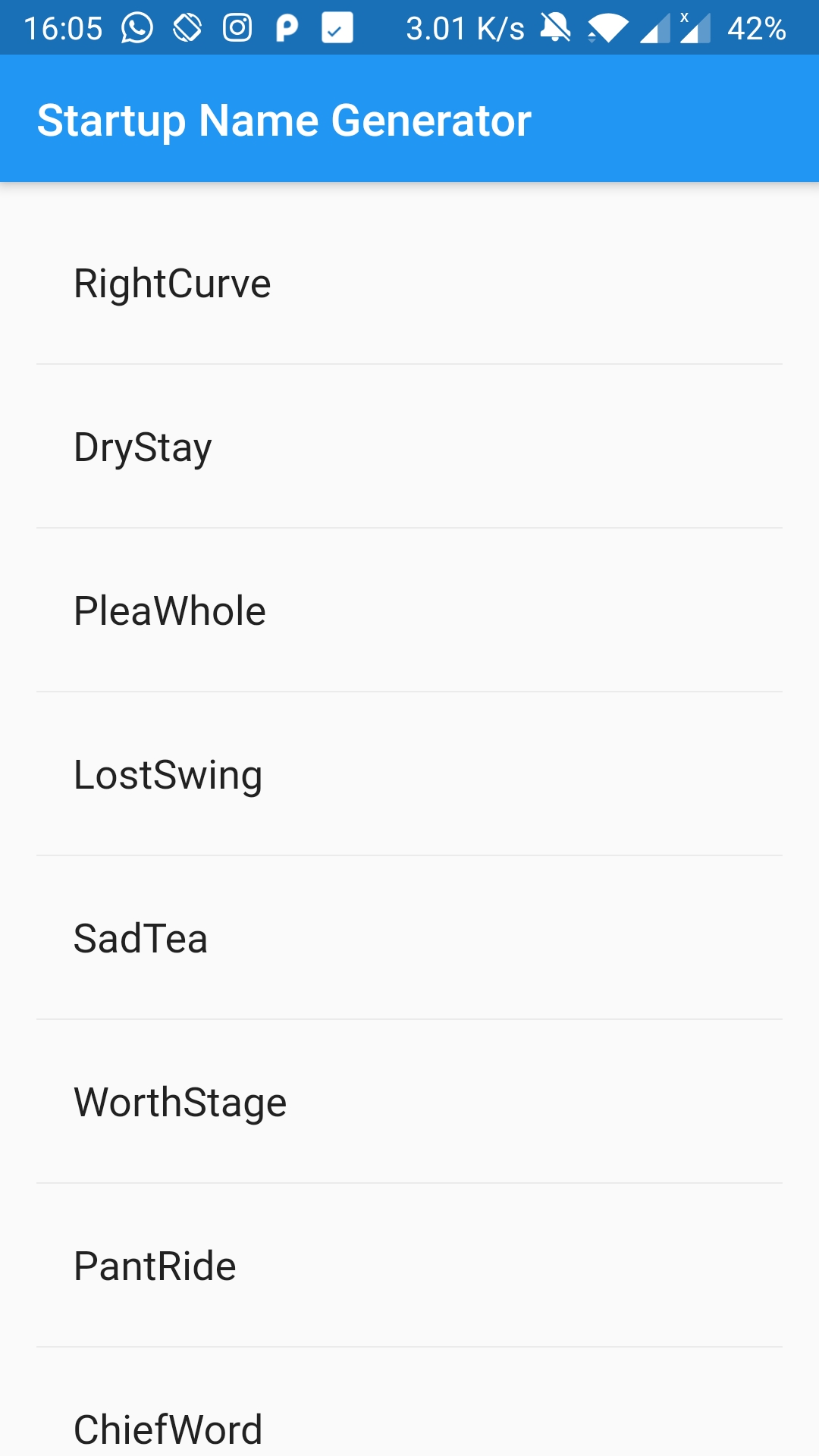Viewport: 819px width, 1456px height.
Task: Tap the 42% battery indicator
Action: coord(756,29)
